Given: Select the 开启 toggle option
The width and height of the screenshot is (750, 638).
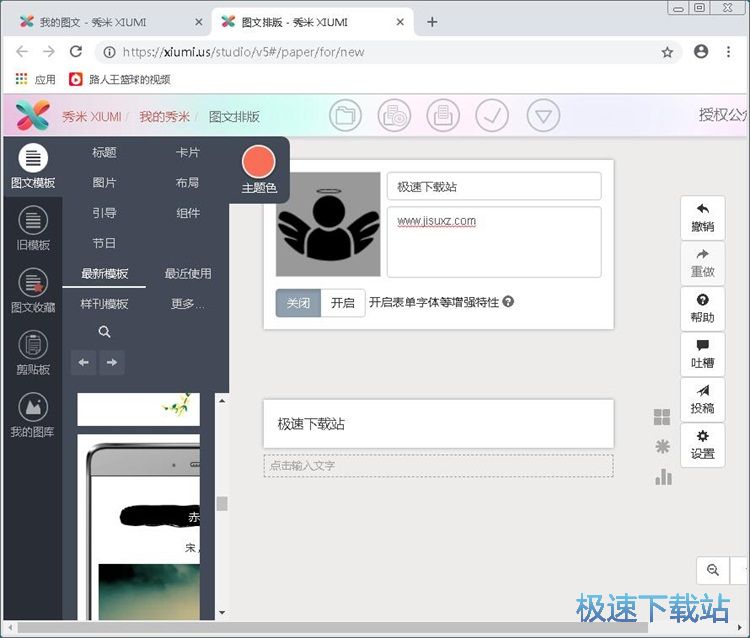Looking at the screenshot, I should [x=342, y=303].
